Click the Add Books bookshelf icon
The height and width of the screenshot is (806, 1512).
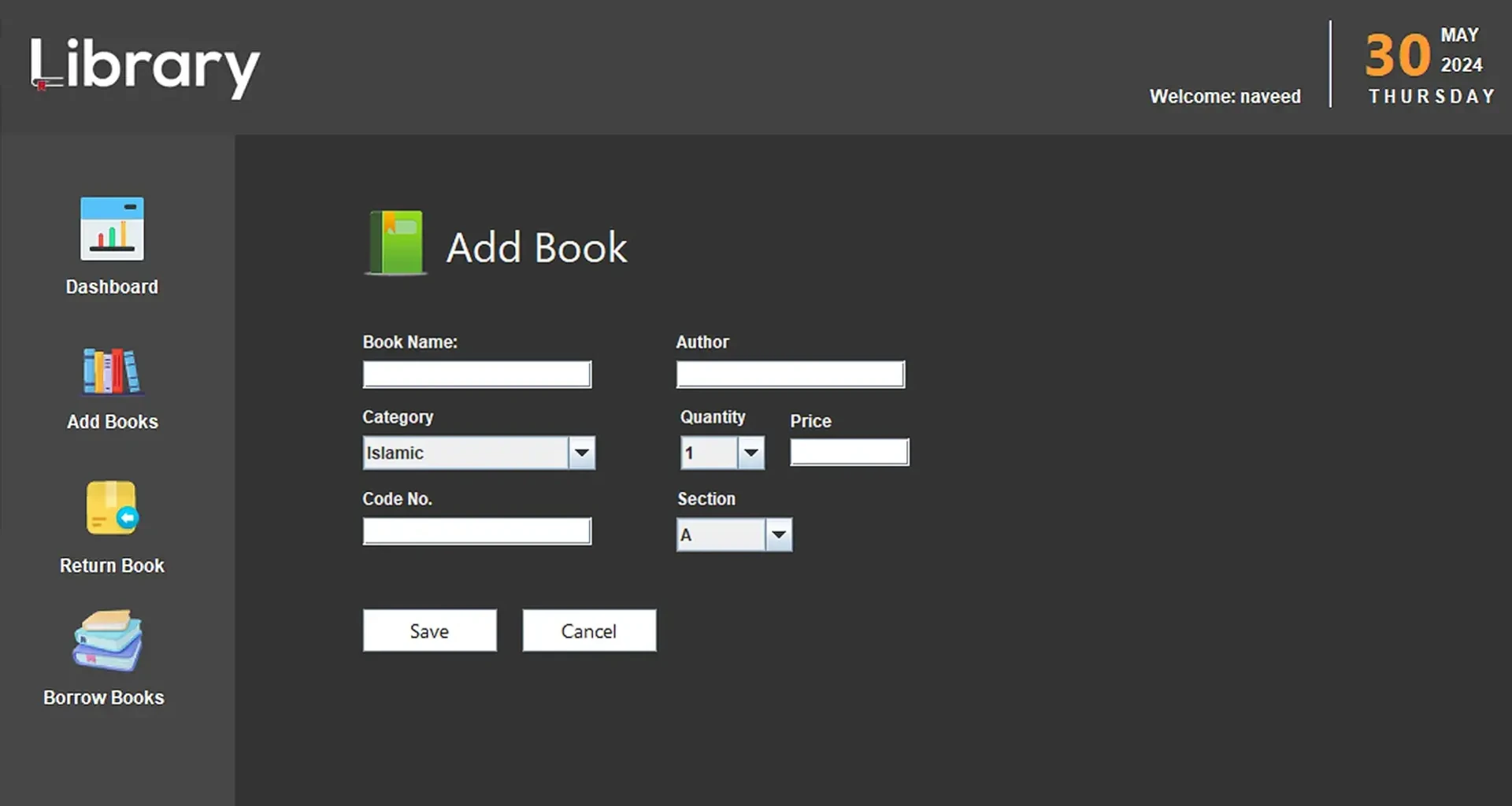click(x=112, y=370)
